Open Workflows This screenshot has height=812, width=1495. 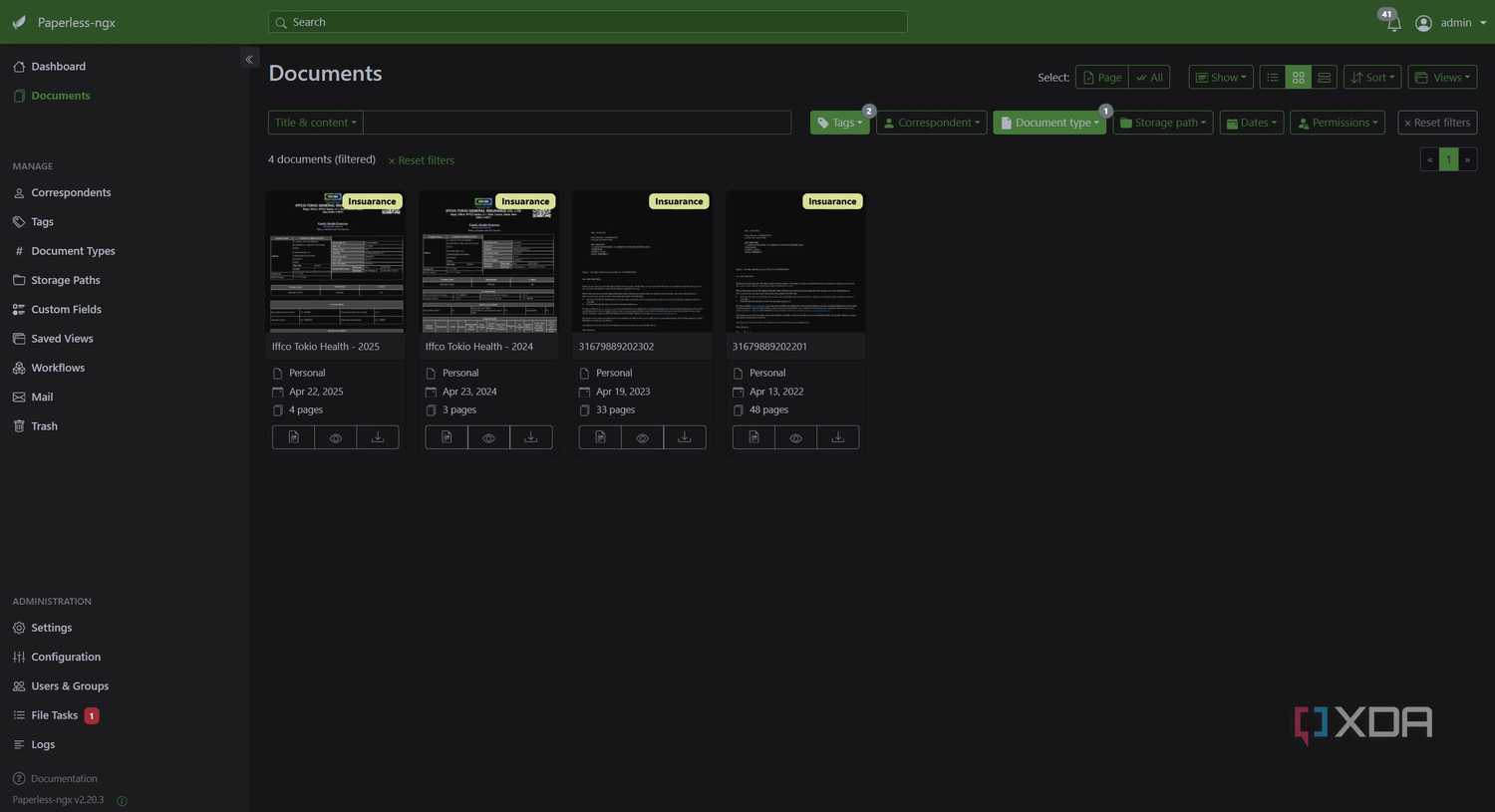coord(58,368)
